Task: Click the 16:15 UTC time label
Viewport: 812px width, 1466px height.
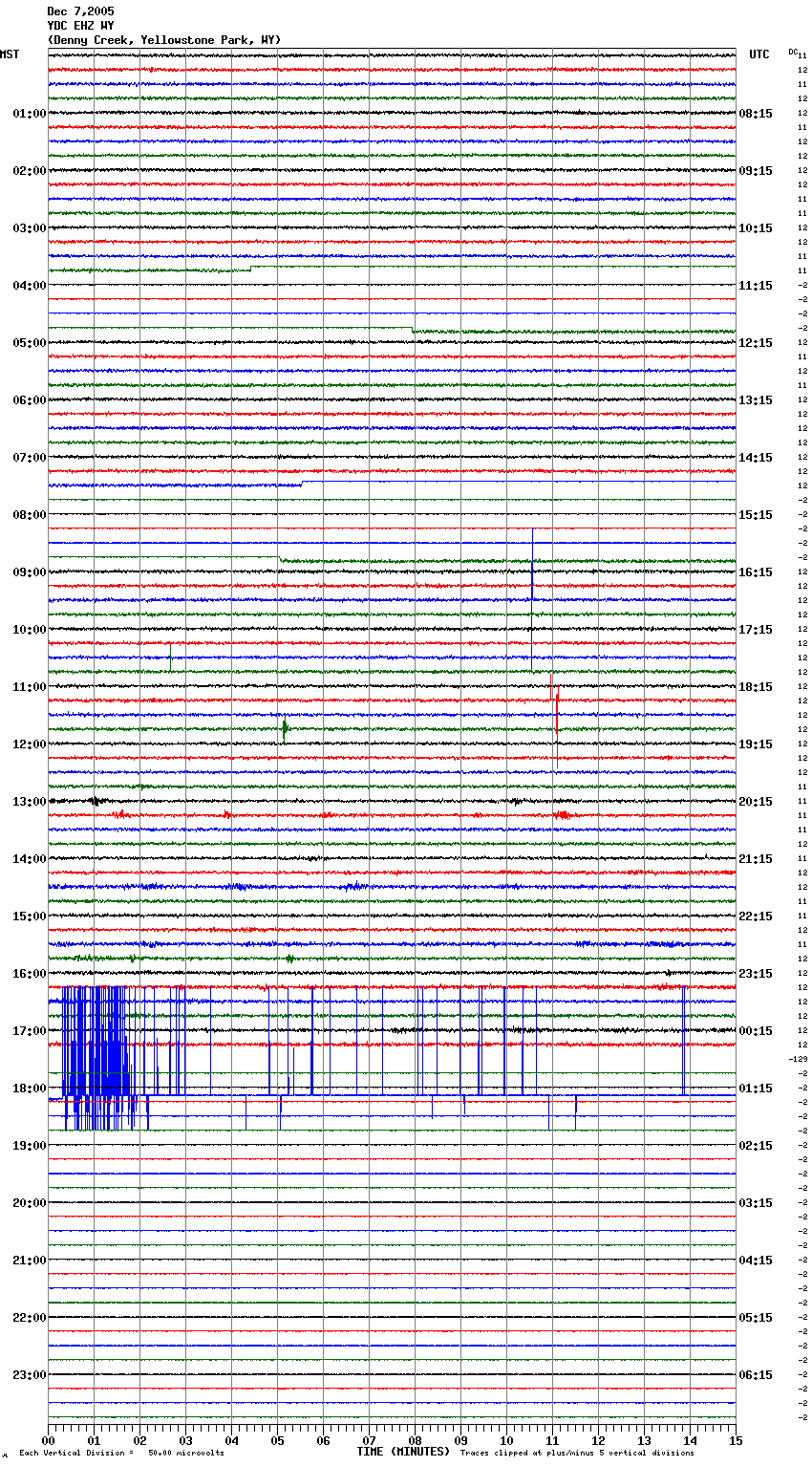Action: pos(756,572)
